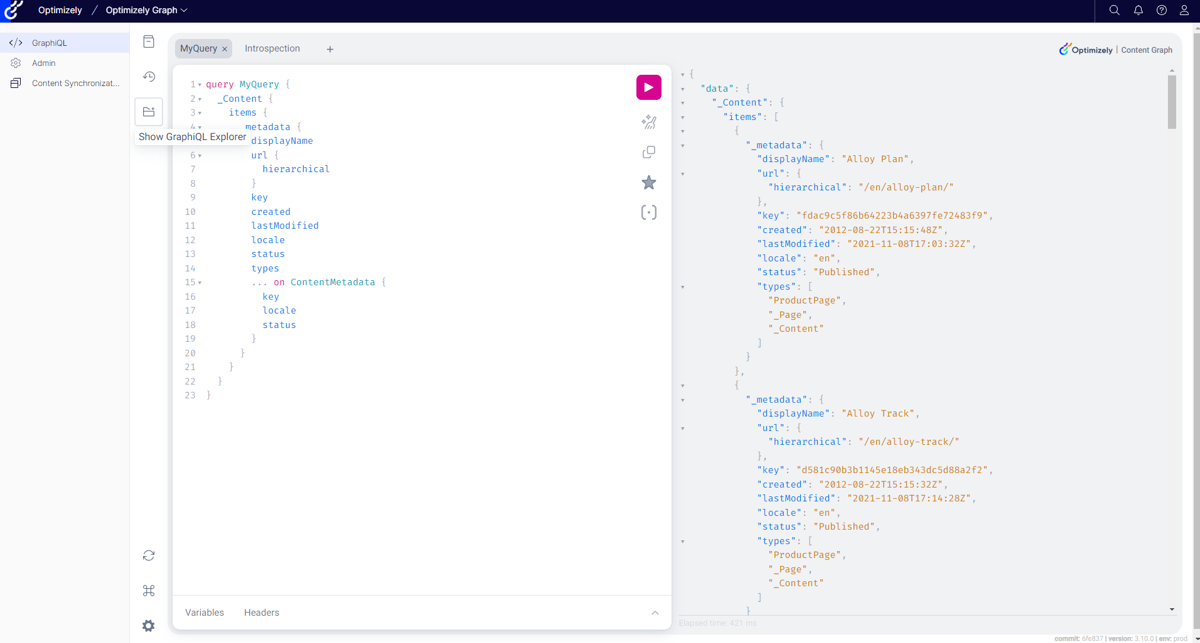Viewport: 1200px width, 643px height.
Task: Execute the MyQuery GraphQL query
Action: (x=648, y=87)
